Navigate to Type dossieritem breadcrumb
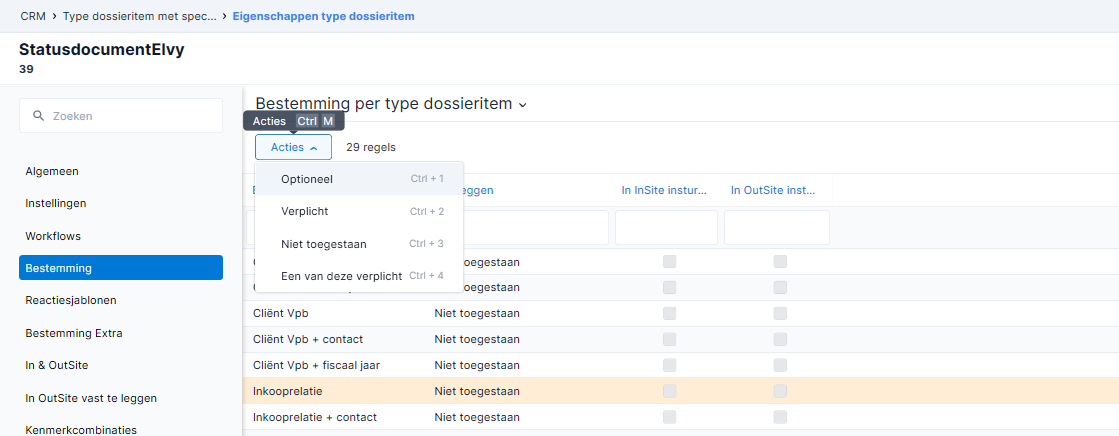The height and width of the screenshot is (436, 1119). (139, 16)
